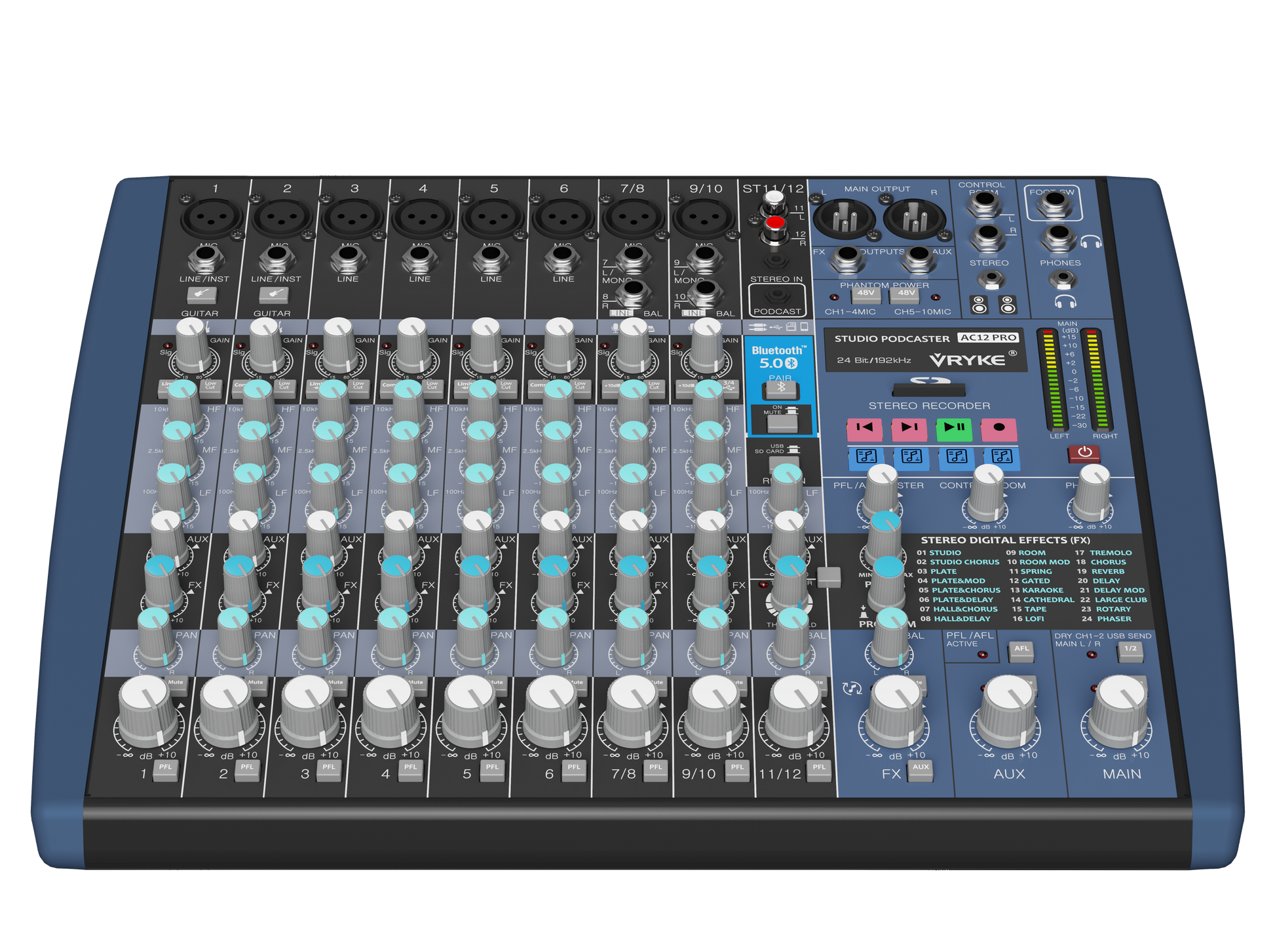This screenshot has height=952, width=1275.
Task: Select the PFL/AFL master knob
Action: click(881, 493)
